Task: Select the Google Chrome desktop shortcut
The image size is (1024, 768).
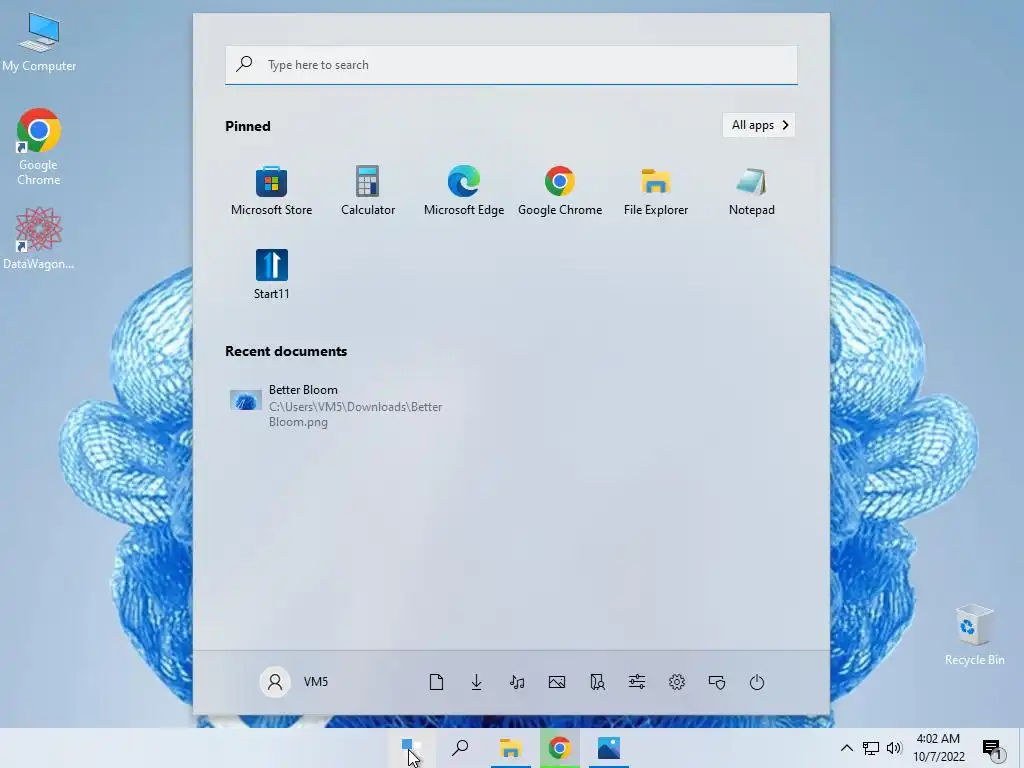Action: pyautogui.click(x=39, y=148)
